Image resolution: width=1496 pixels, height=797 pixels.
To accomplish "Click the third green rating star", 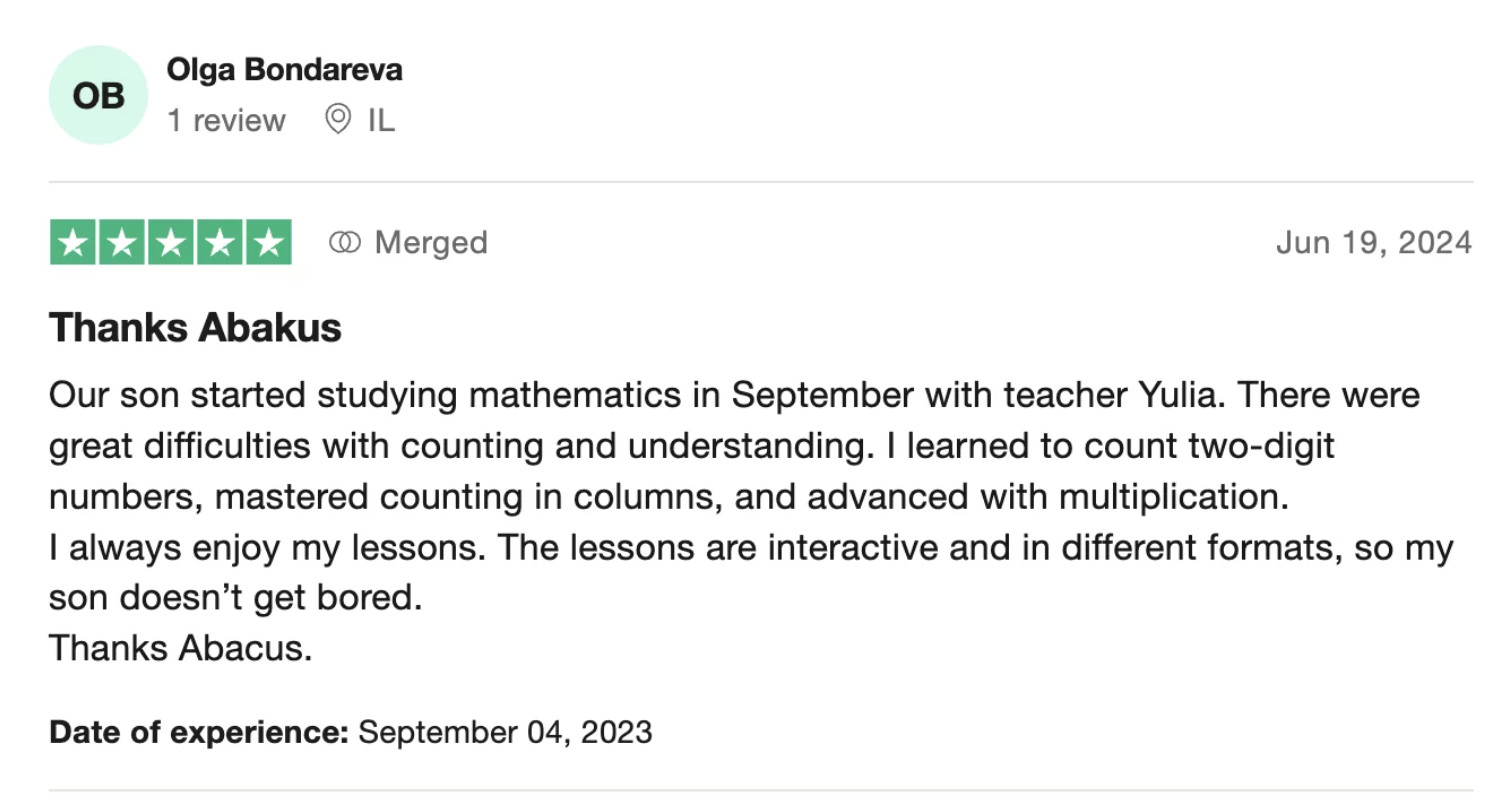I will pos(171,242).
